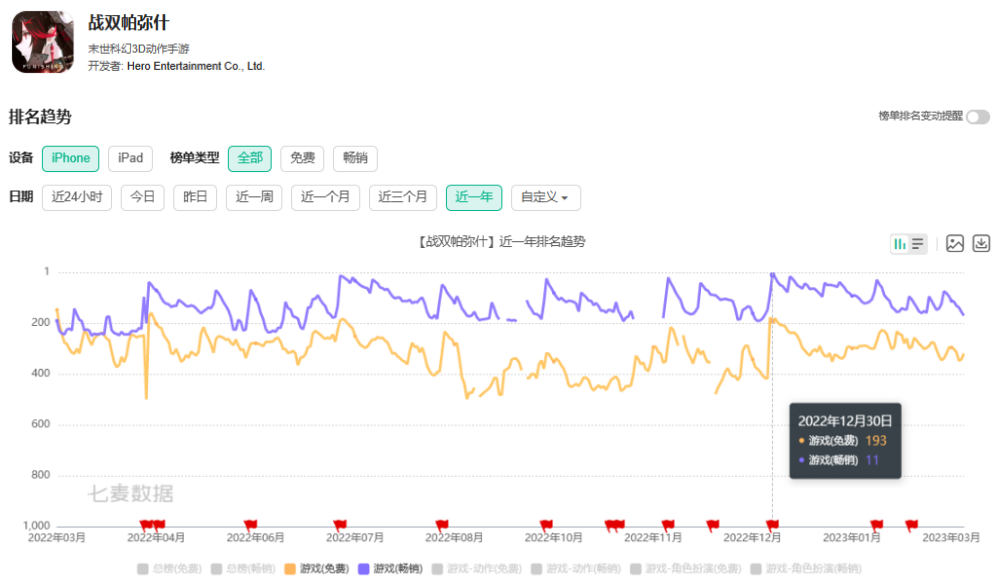Click the red flag above 2022年06月
This screenshot has width=1006, height=586.
pyautogui.click(x=250, y=526)
